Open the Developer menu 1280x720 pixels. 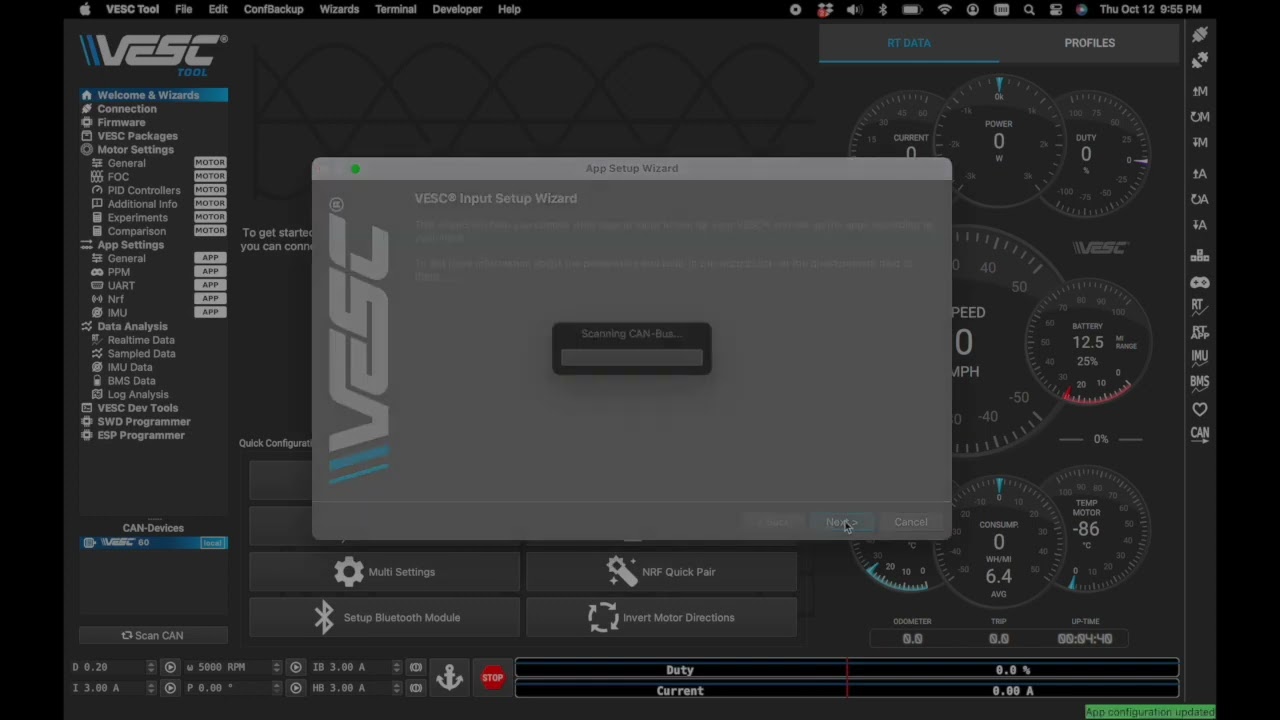pos(457,9)
